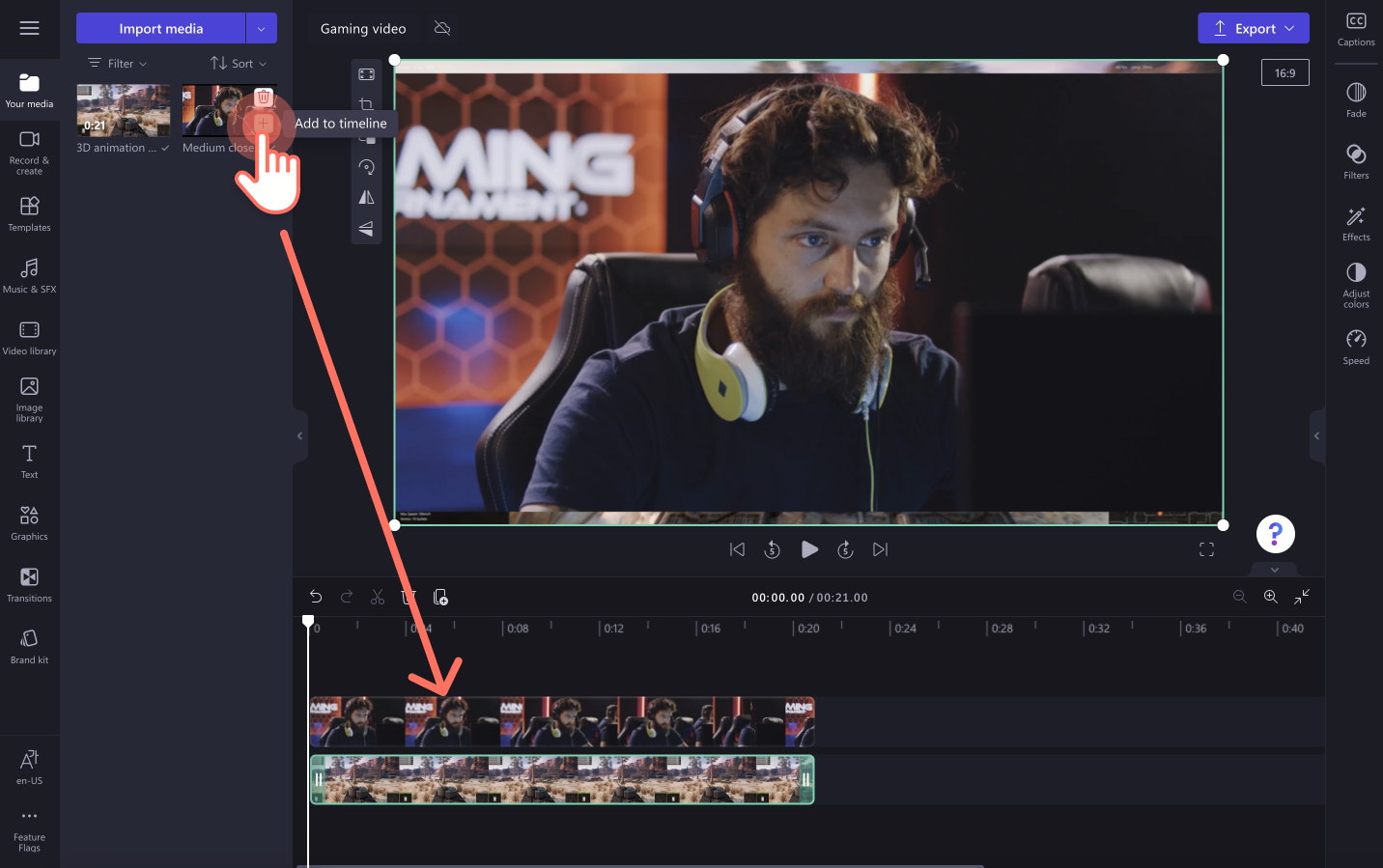Flip the clip vertically
The image size is (1383, 868).
366,229
